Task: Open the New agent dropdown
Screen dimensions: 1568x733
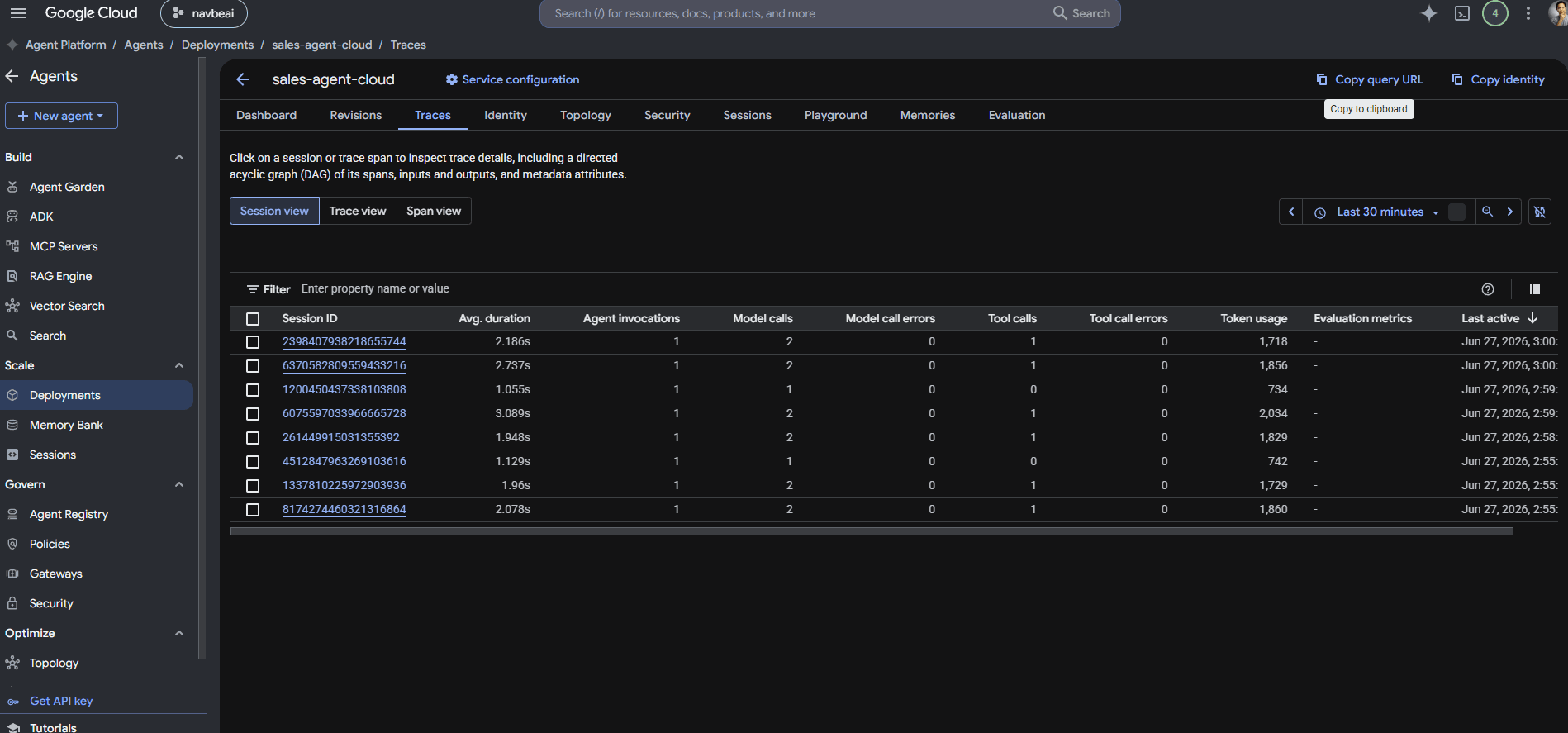Action: (x=61, y=116)
